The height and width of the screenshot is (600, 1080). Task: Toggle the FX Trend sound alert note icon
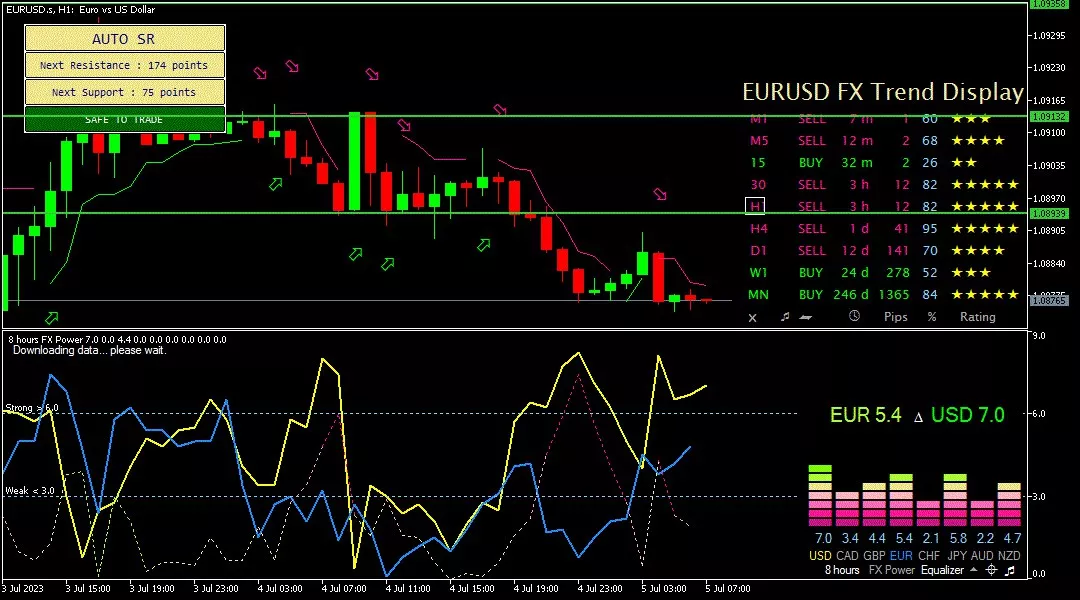click(x=785, y=317)
